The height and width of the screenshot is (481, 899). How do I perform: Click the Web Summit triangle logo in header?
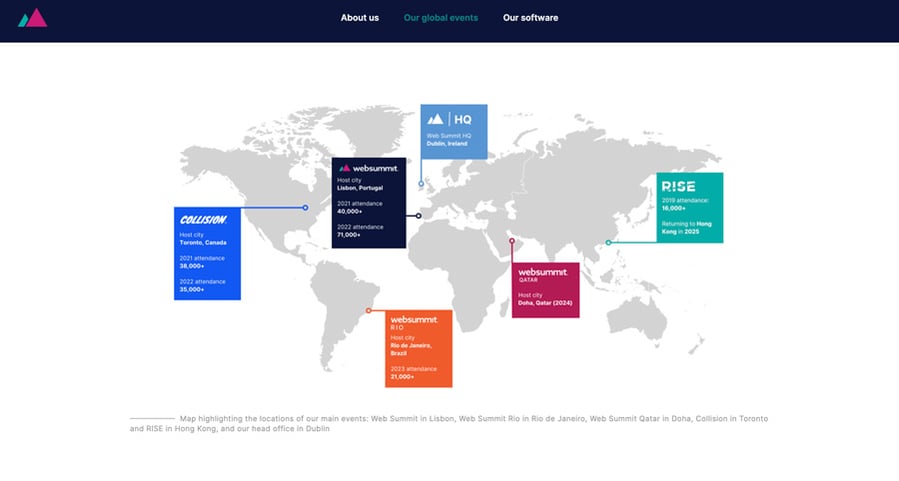tap(32, 18)
